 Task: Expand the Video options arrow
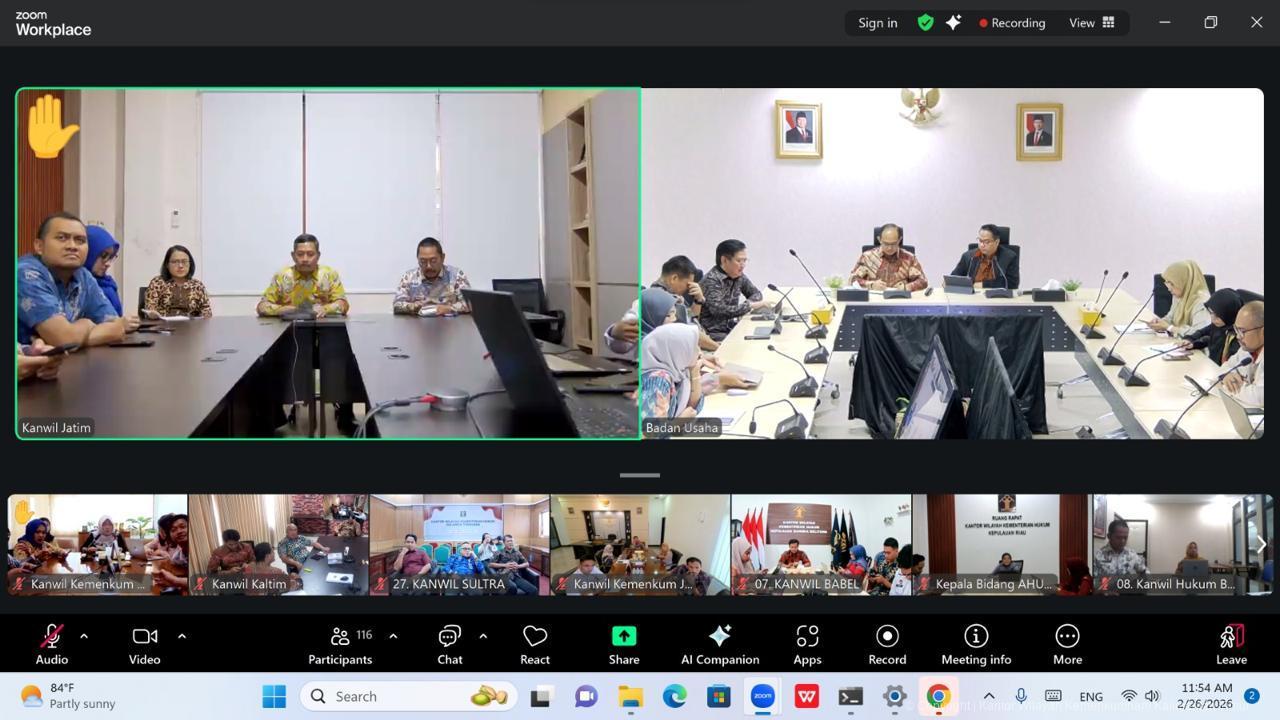[x=182, y=636]
